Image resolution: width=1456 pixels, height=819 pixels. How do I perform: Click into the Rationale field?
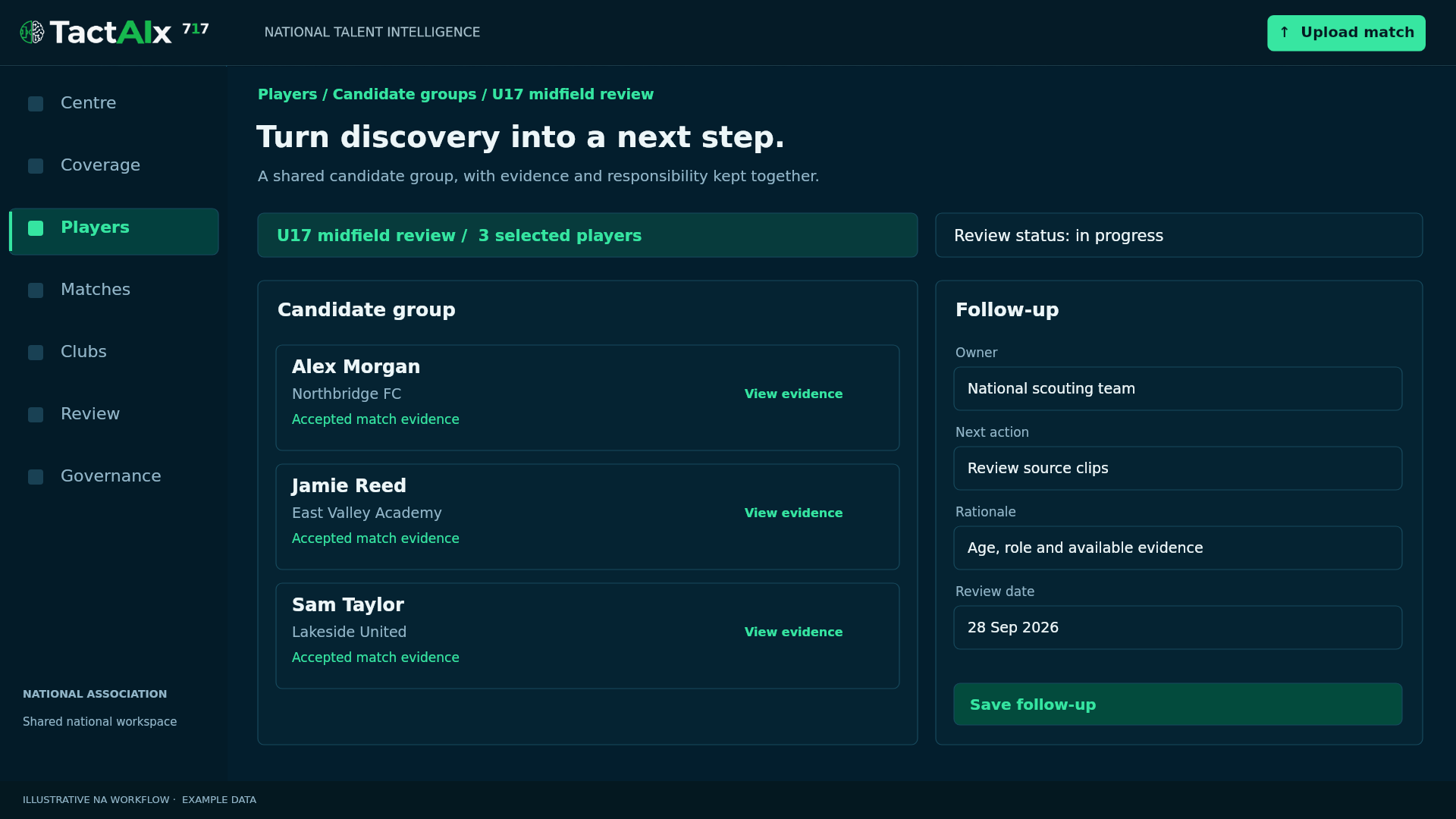pos(1178,548)
